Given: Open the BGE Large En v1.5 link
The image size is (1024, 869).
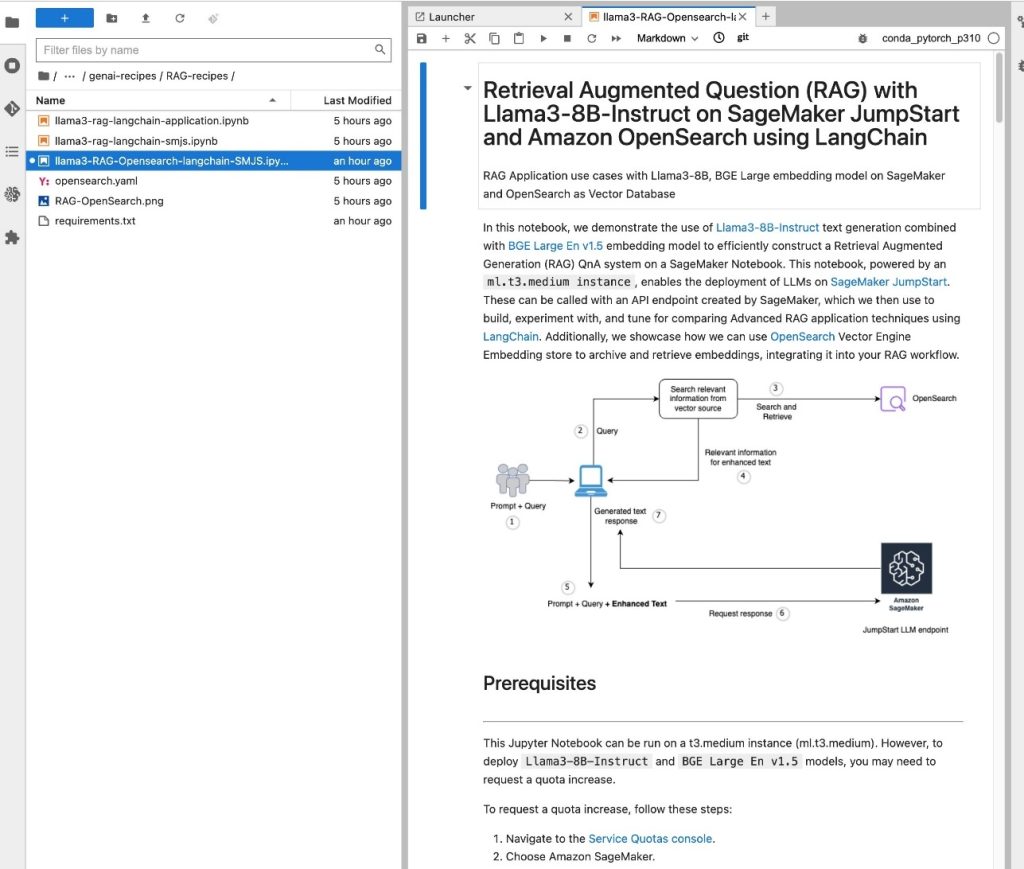Looking at the screenshot, I should (555, 245).
